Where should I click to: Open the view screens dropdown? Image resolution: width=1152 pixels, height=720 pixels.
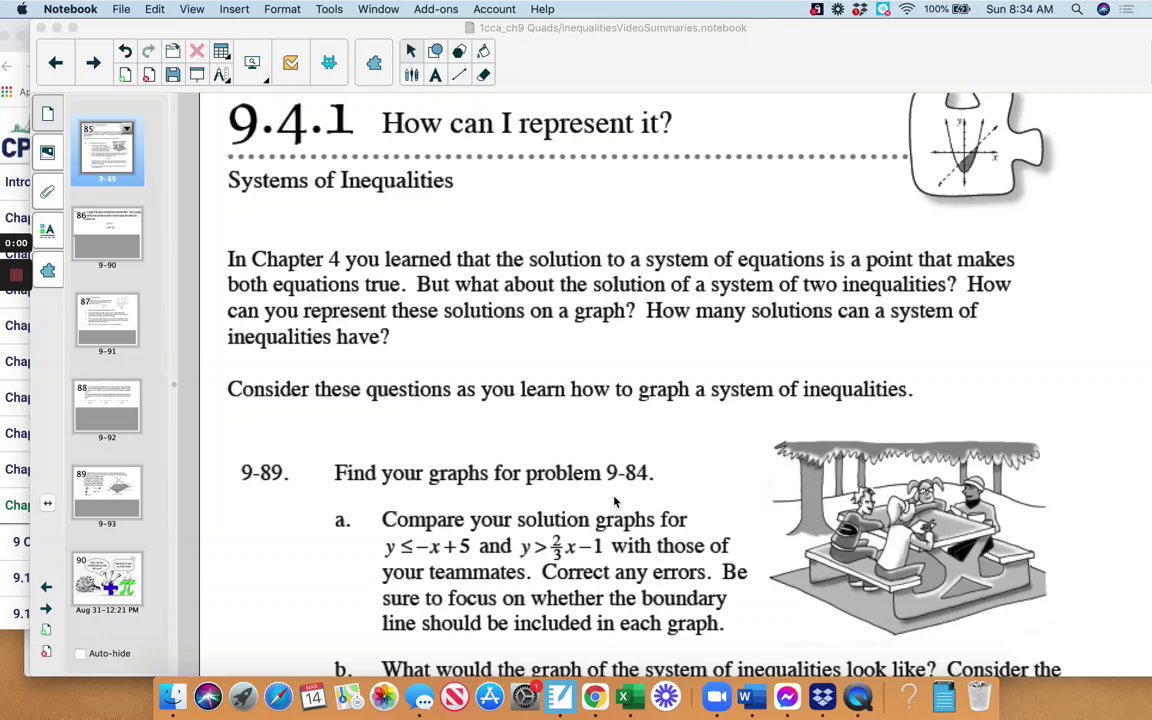[253, 63]
